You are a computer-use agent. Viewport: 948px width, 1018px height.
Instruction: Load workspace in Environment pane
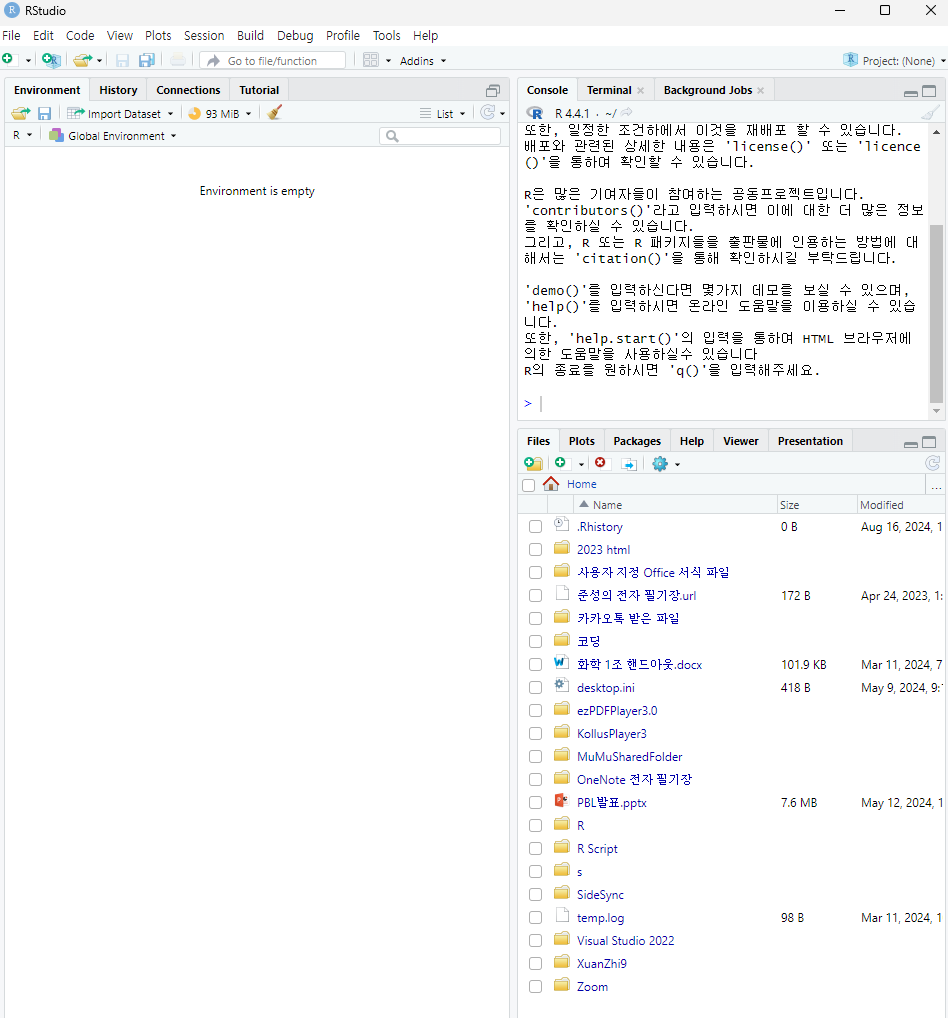click(x=21, y=114)
